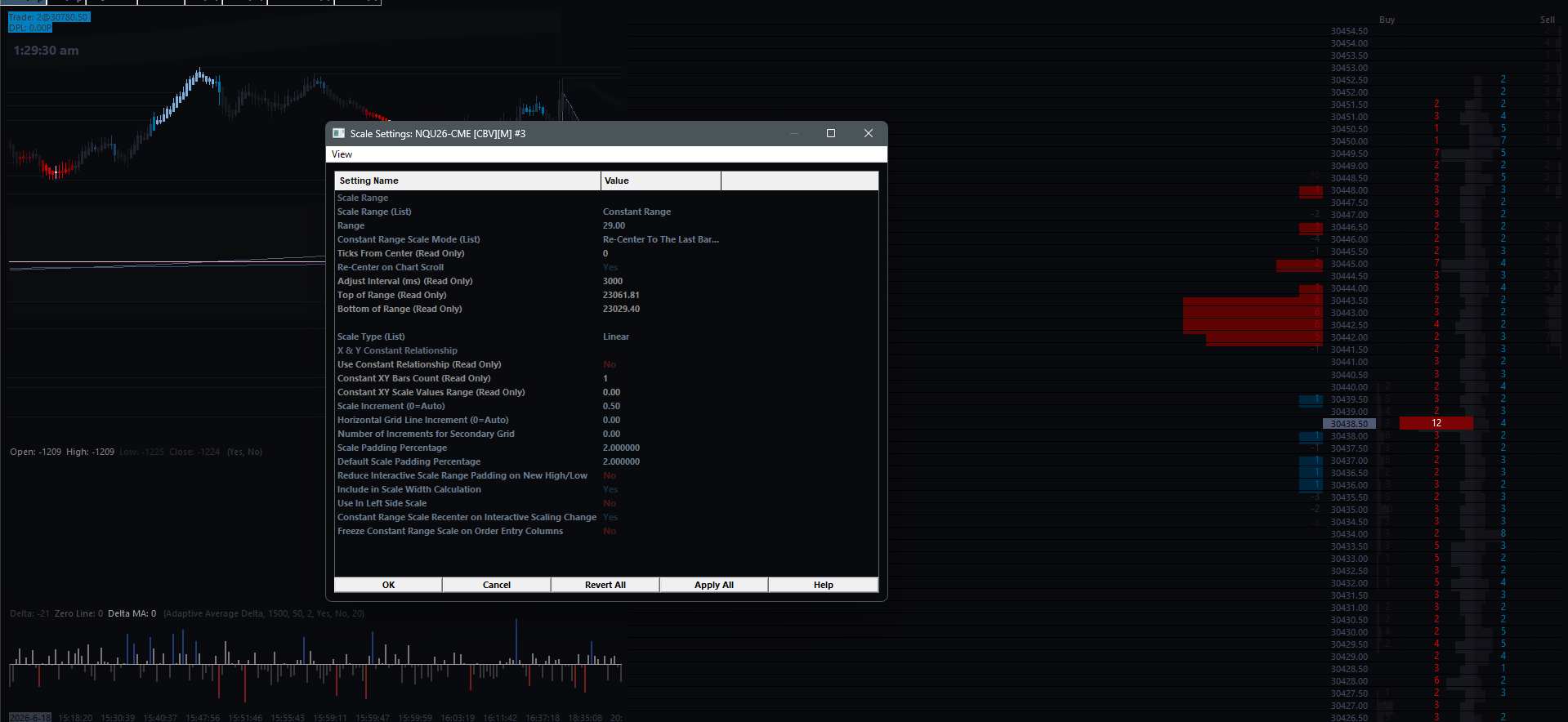Click the Scale Settings window title icon
Image resolution: width=1568 pixels, height=722 pixels.
(338, 133)
